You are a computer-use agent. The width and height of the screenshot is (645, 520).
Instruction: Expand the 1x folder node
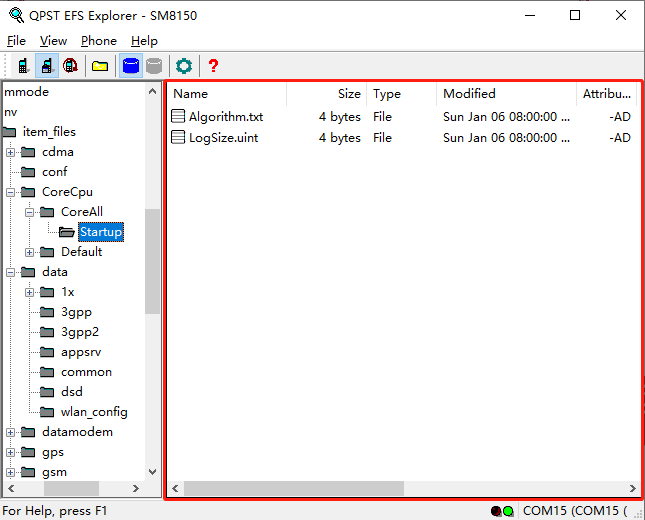(30, 292)
